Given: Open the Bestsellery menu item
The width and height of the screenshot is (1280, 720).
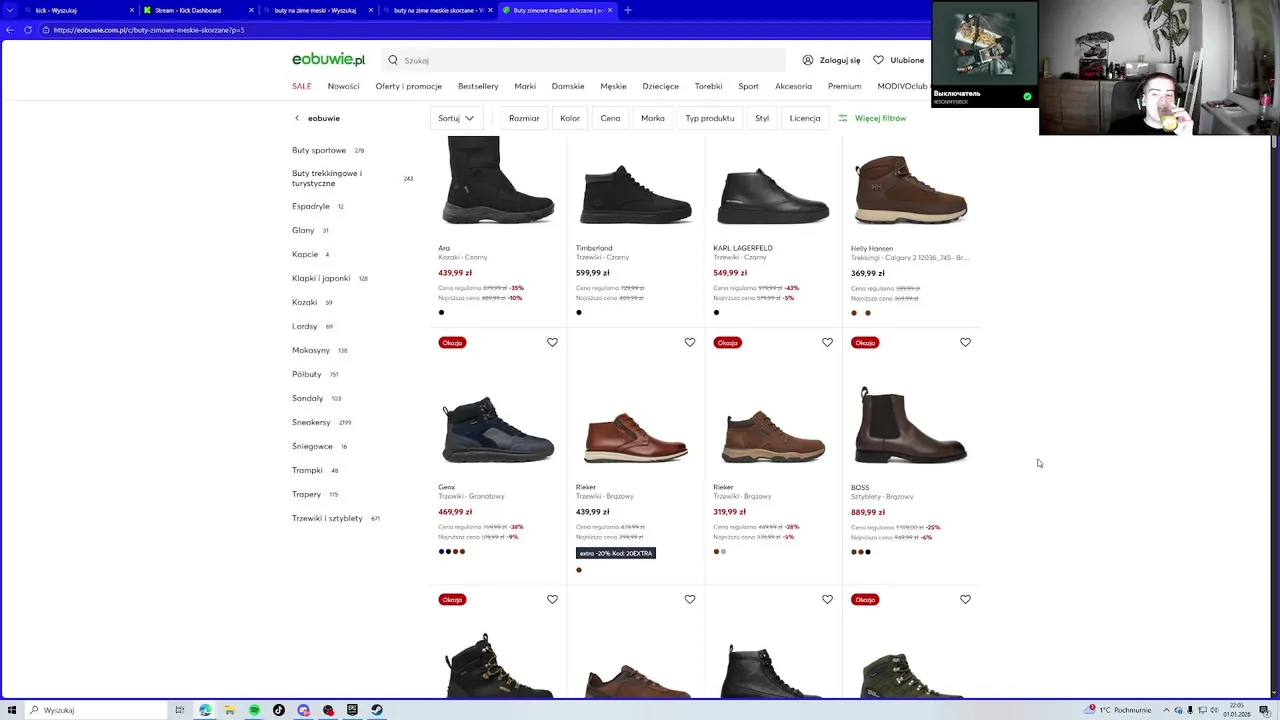Looking at the screenshot, I should [478, 86].
